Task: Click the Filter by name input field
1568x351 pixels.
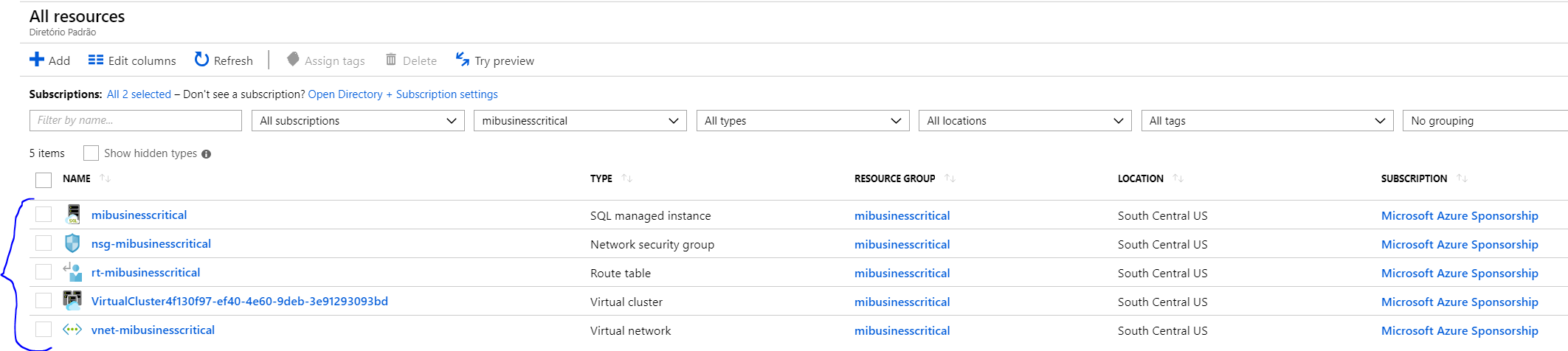Action: [x=136, y=121]
